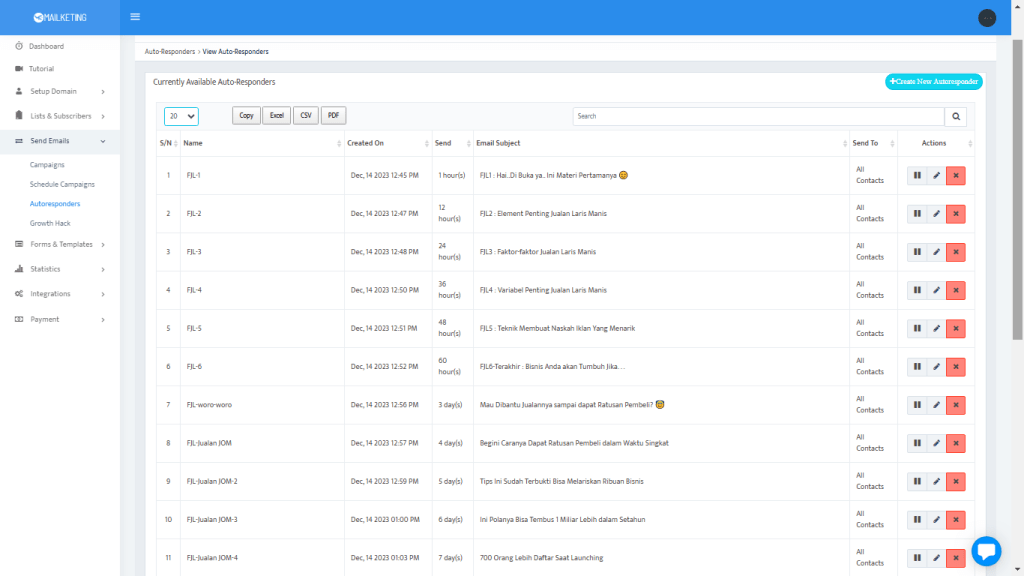Sort table by Email Subject column

661,143
